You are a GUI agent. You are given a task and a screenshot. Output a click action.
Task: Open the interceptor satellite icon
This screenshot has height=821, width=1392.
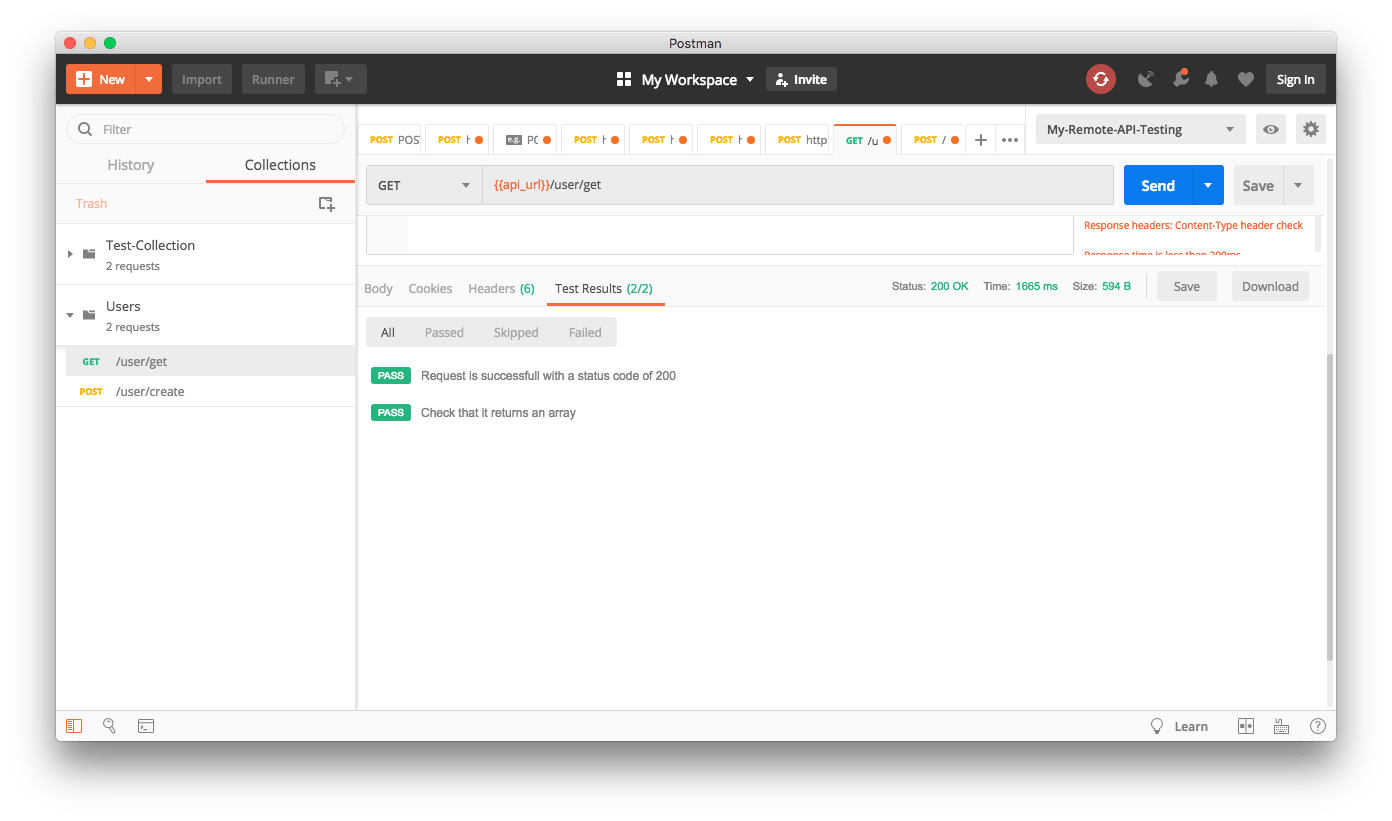click(1146, 79)
